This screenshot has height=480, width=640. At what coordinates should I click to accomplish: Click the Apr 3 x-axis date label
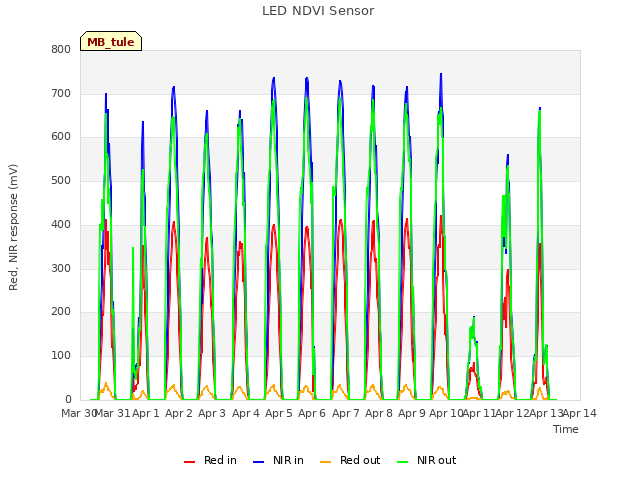(x=212, y=413)
